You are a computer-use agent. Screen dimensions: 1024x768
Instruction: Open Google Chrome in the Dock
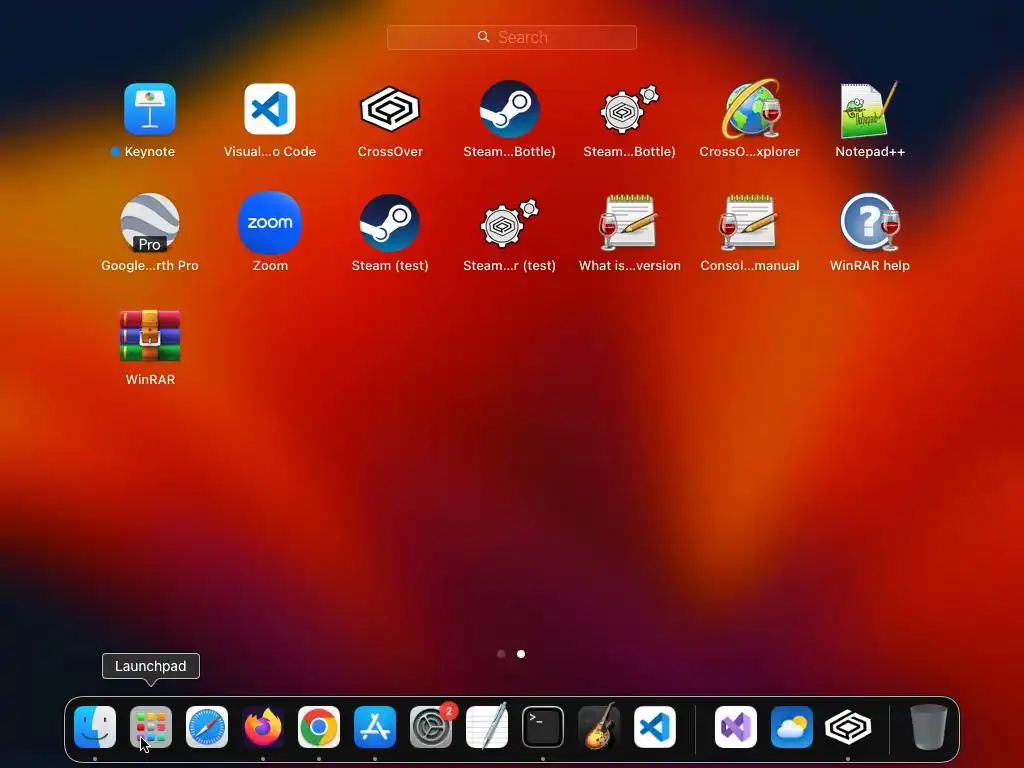click(319, 727)
